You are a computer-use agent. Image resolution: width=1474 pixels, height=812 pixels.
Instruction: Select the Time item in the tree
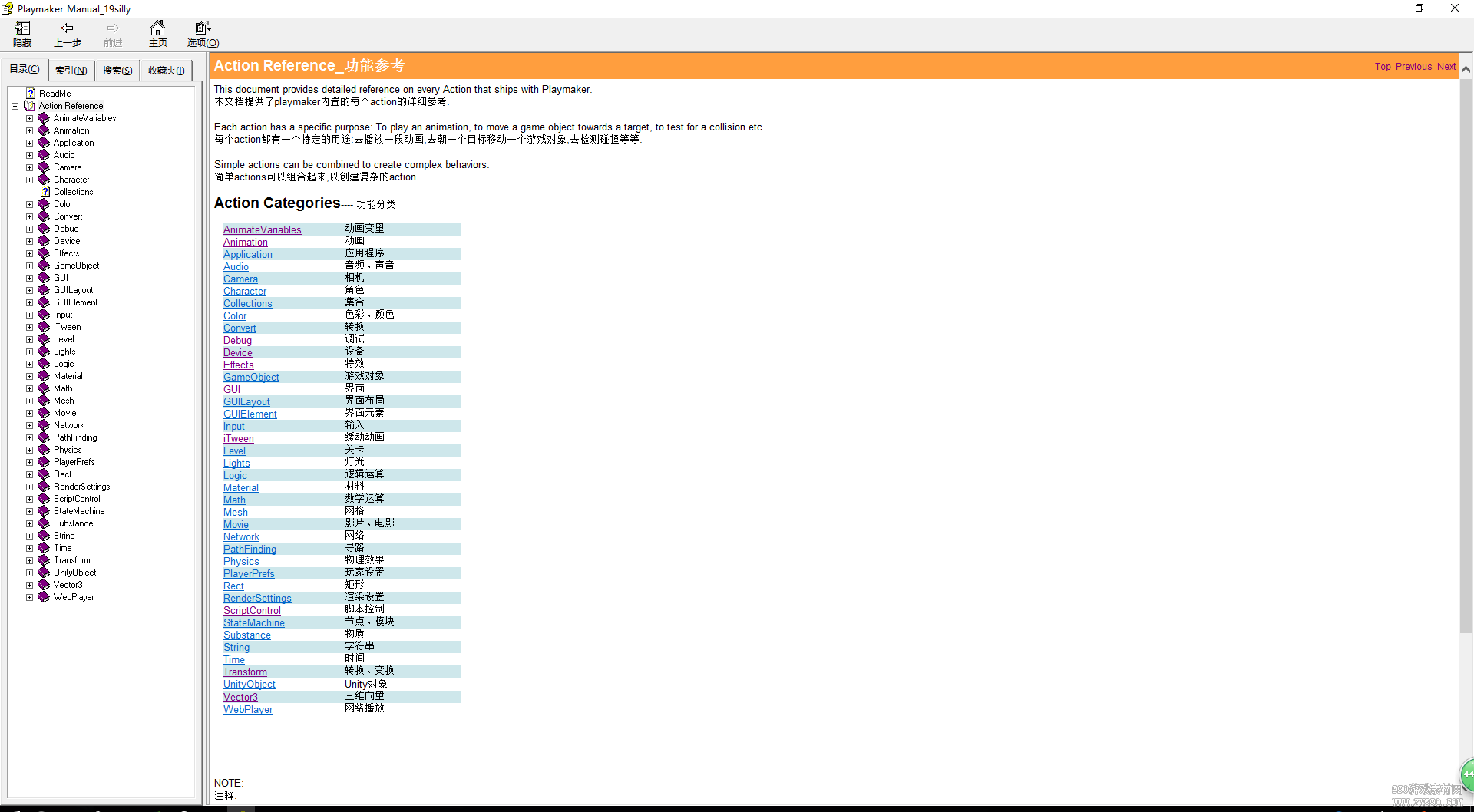62,548
